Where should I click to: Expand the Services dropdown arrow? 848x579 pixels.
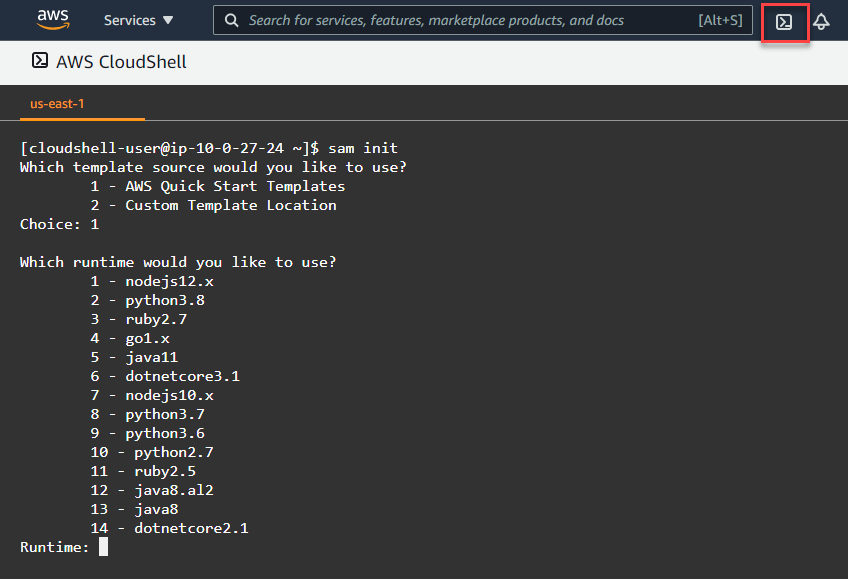click(170, 20)
